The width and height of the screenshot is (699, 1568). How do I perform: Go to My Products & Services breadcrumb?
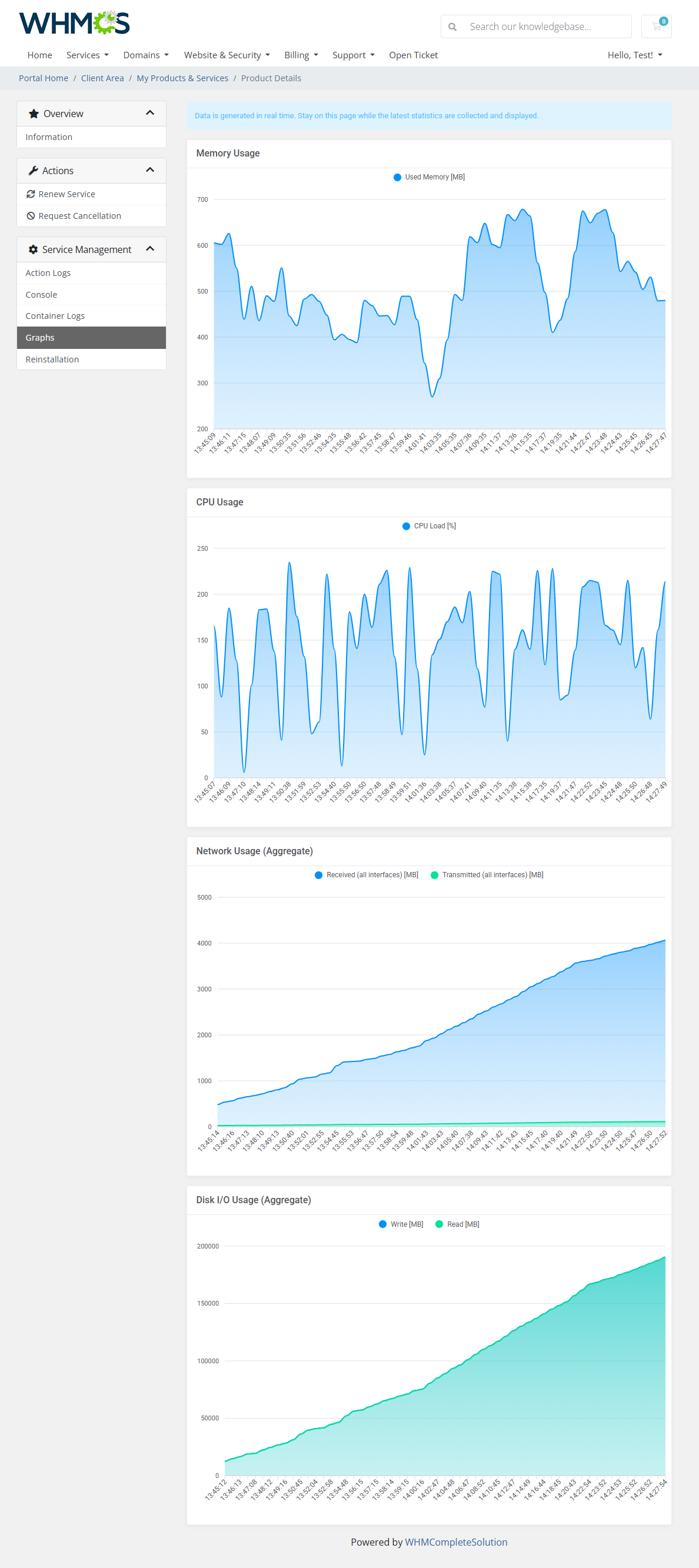182,78
